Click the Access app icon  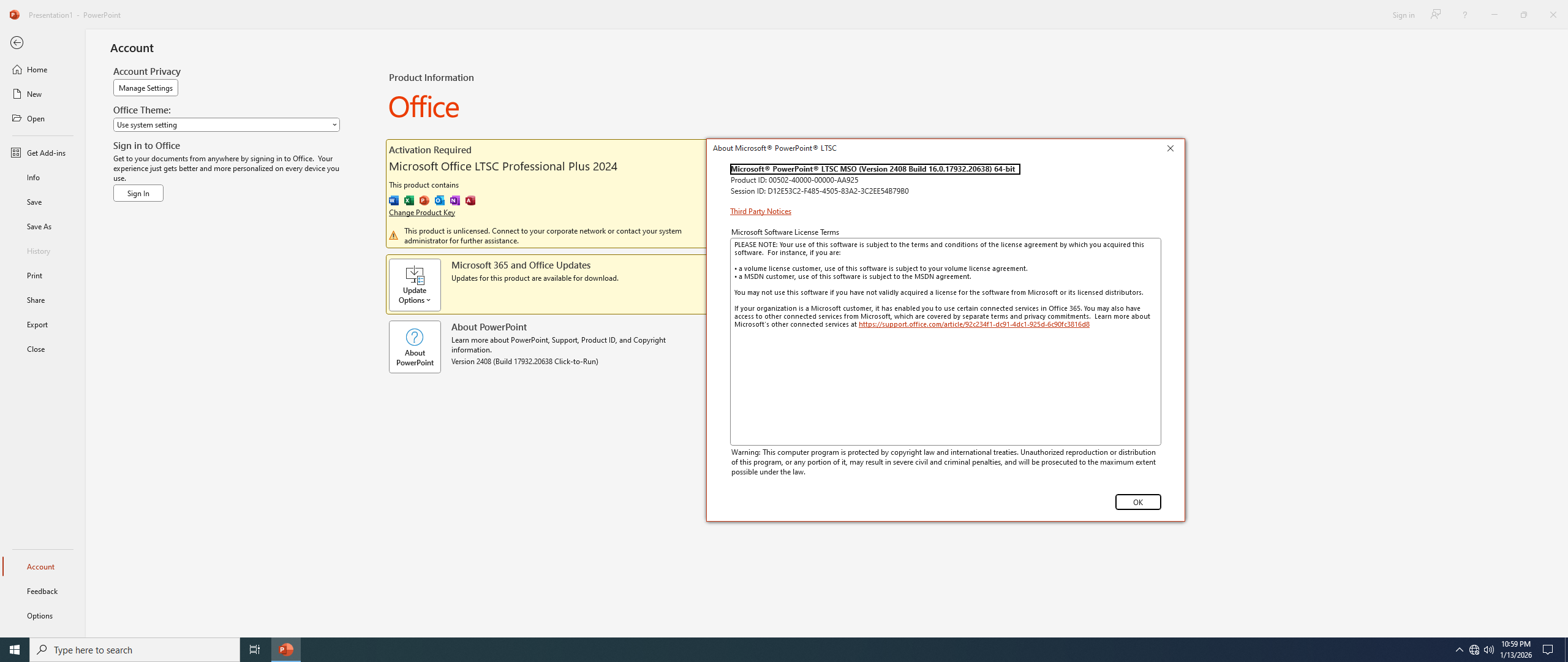coord(470,200)
